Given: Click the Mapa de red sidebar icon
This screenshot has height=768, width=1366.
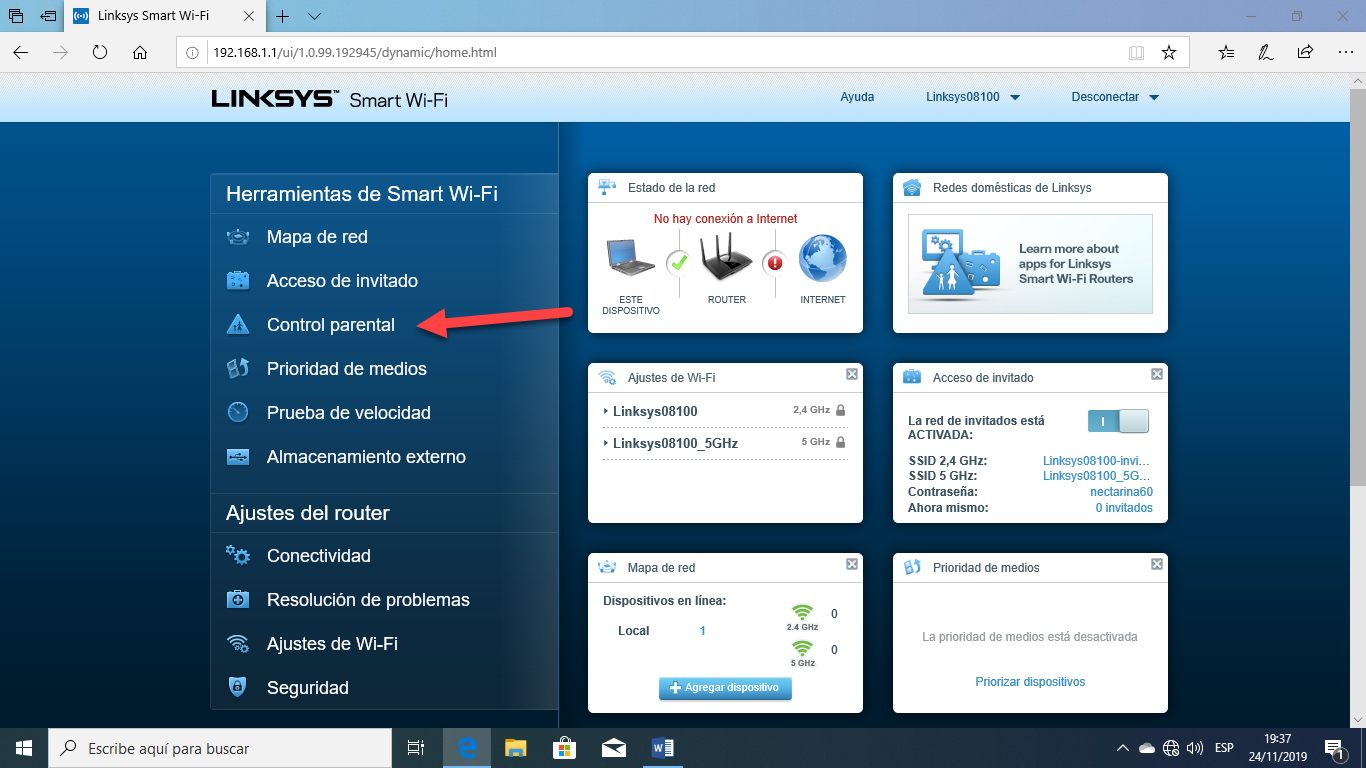Looking at the screenshot, I should [238, 237].
